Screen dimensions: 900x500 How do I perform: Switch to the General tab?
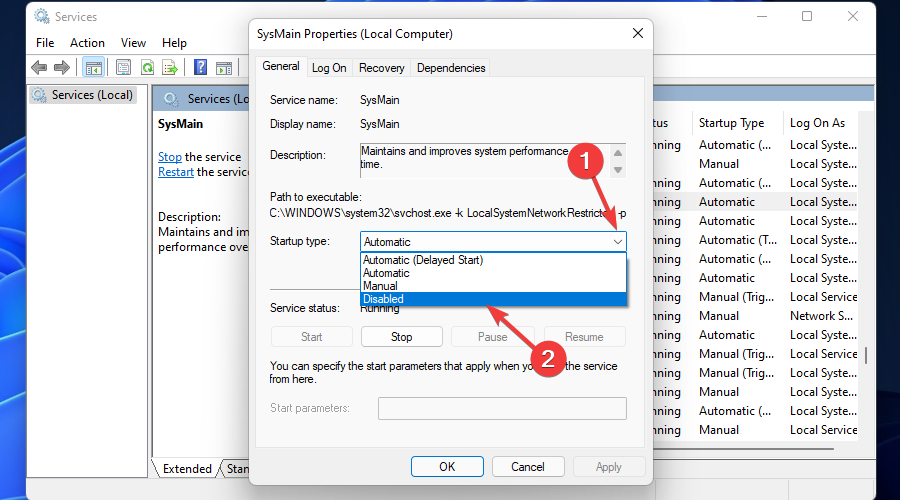point(281,66)
